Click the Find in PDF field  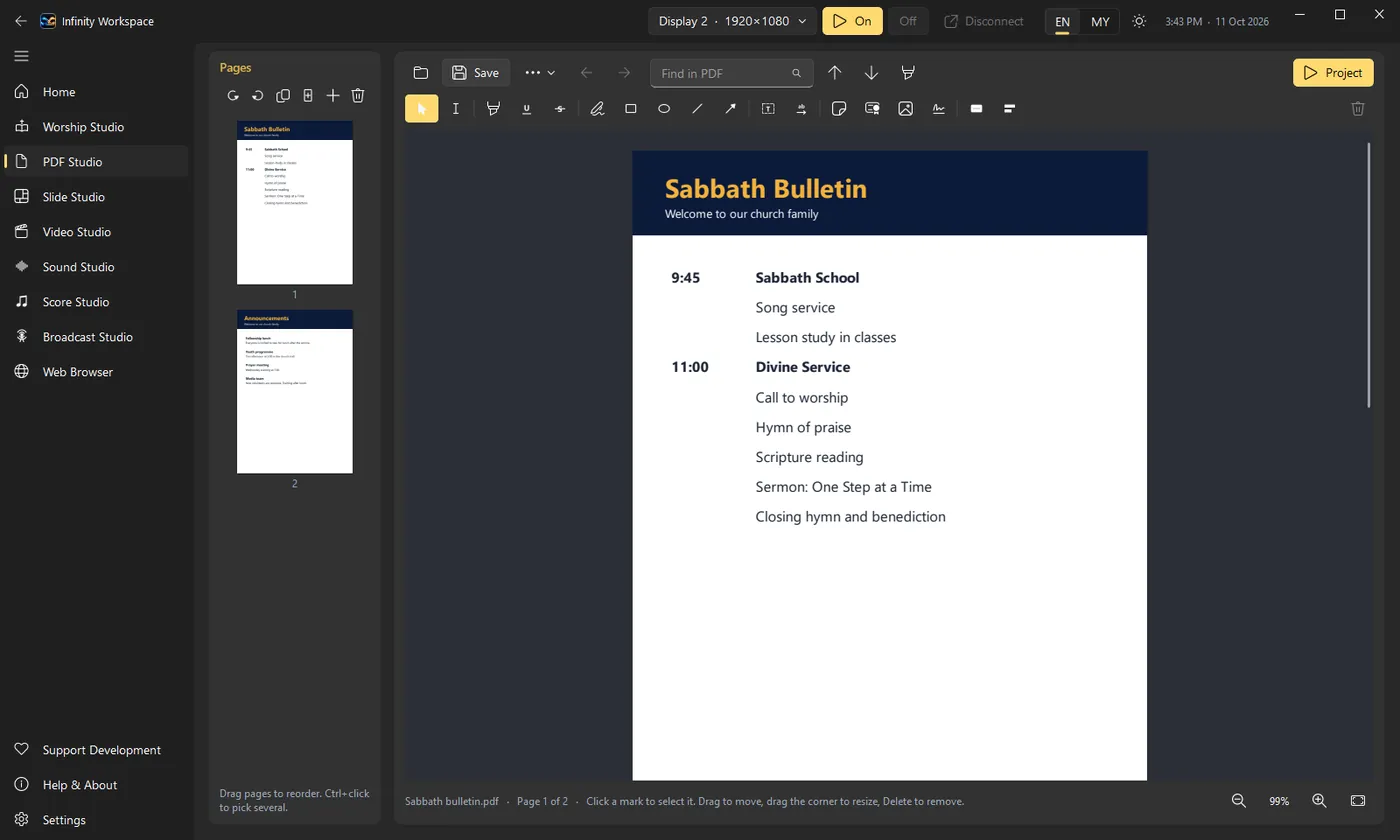pos(731,73)
